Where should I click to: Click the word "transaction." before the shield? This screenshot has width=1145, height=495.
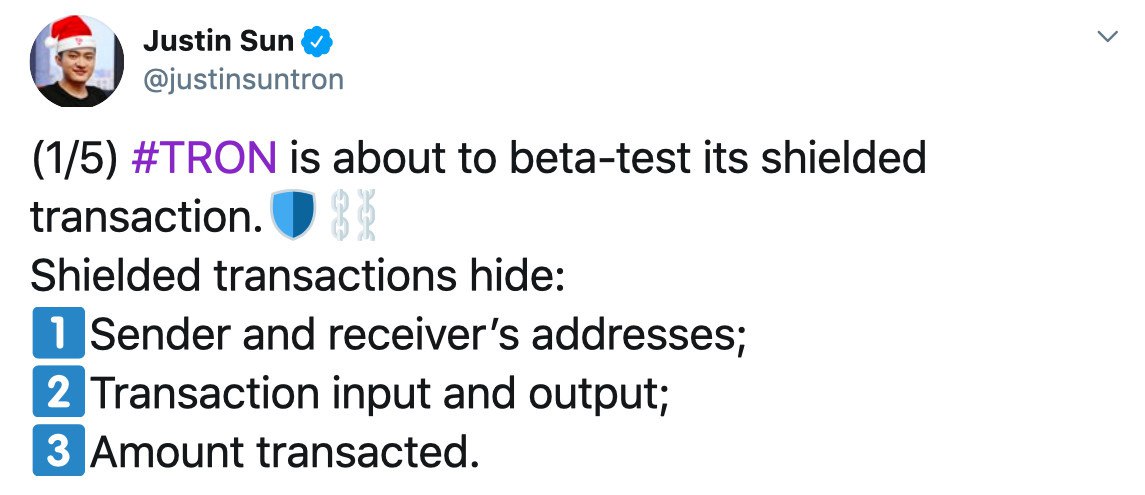click(144, 216)
